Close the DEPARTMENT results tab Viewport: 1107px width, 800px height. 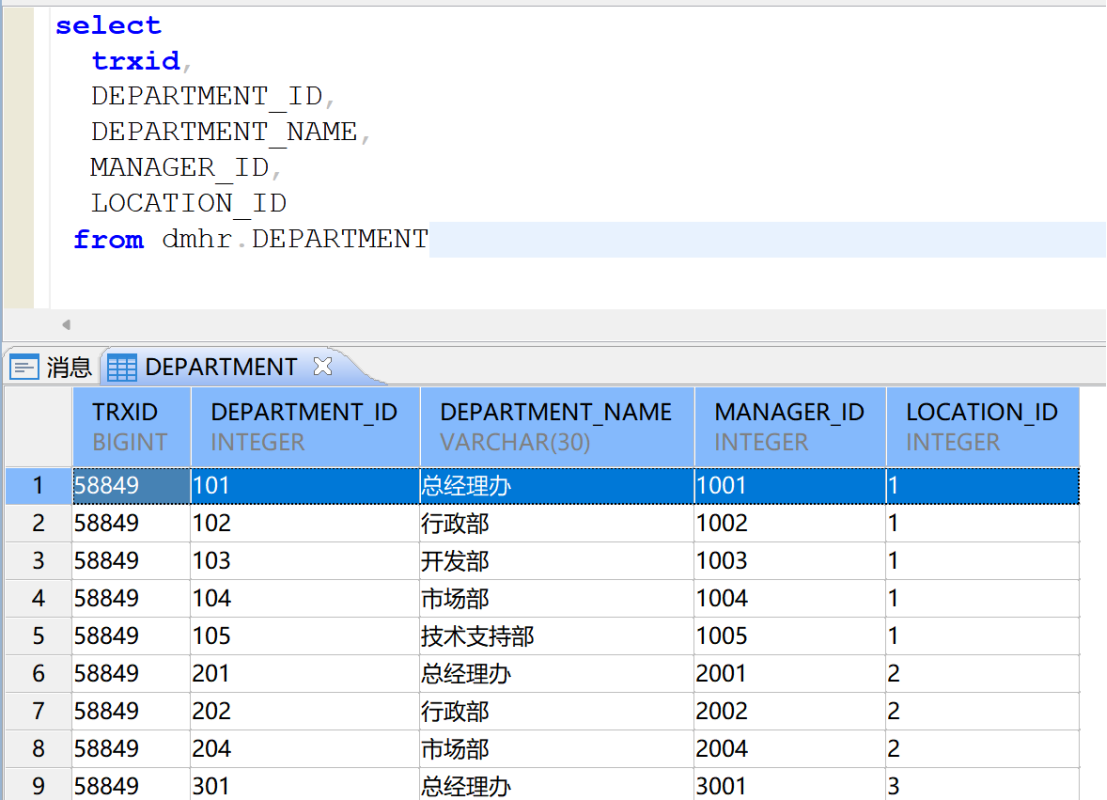click(323, 366)
